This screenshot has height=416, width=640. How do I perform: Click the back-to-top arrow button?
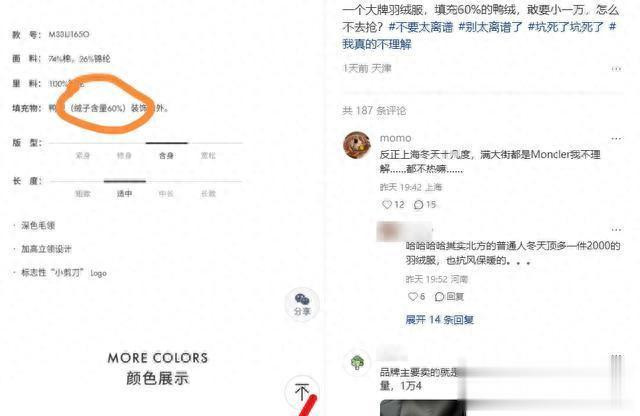[302, 392]
